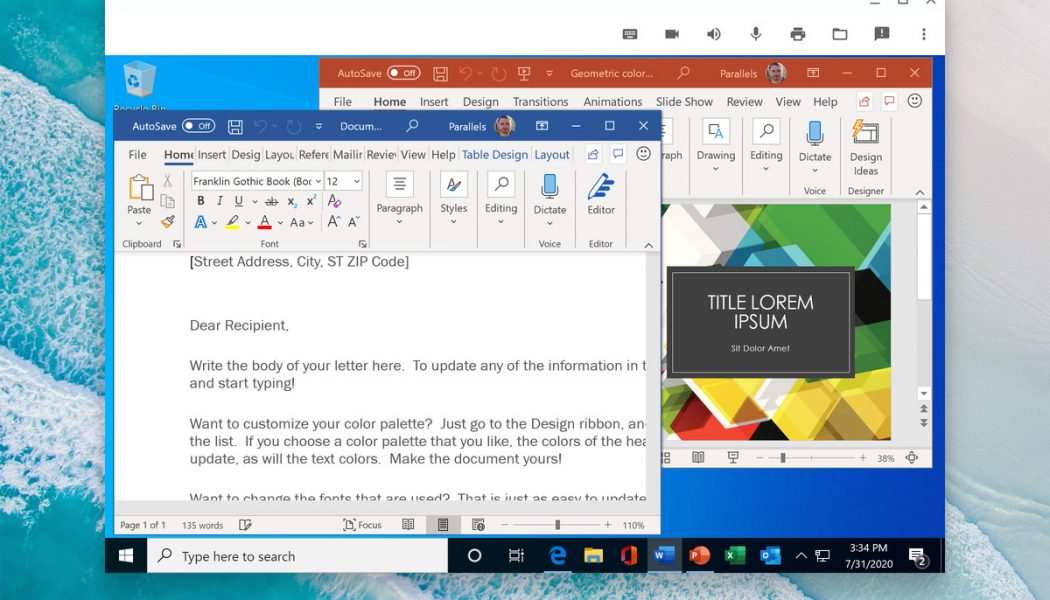The image size is (1050, 600).
Task: Open Excel from the taskbar
Action: point(734,555)
